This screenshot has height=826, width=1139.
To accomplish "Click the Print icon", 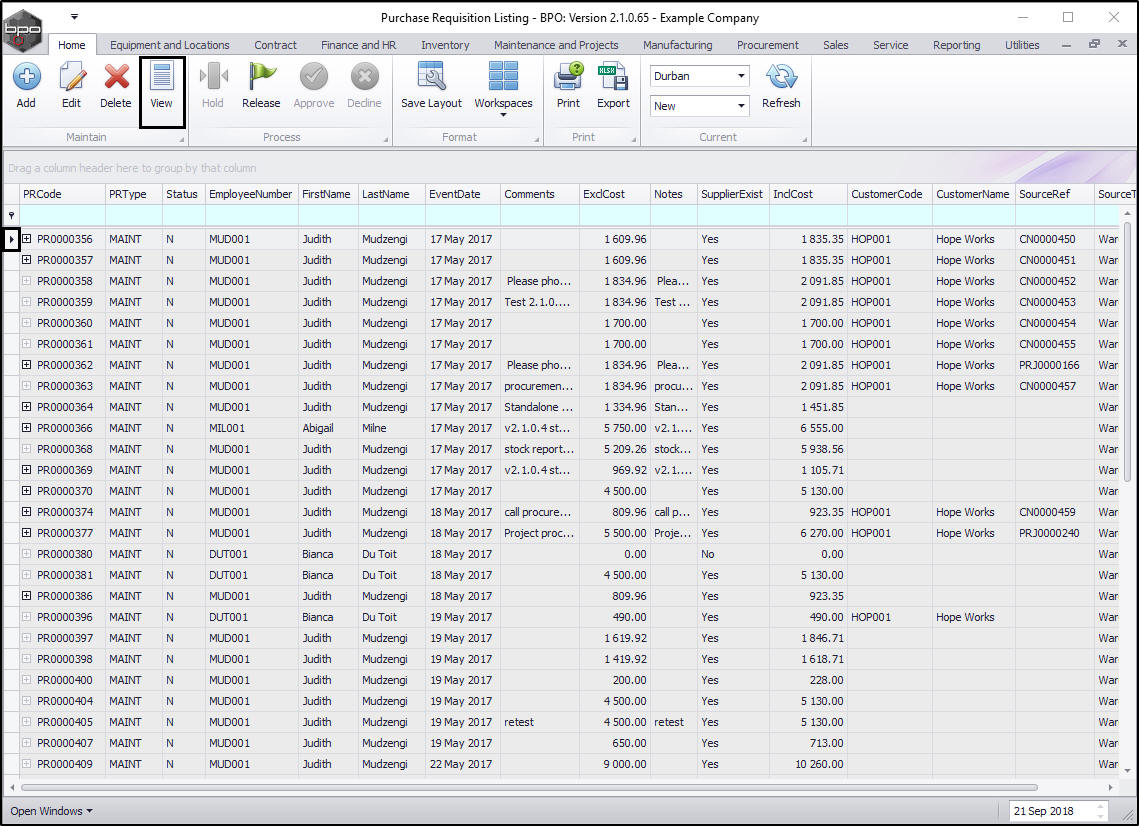I will pyautogui.click(x=568, y=78).
